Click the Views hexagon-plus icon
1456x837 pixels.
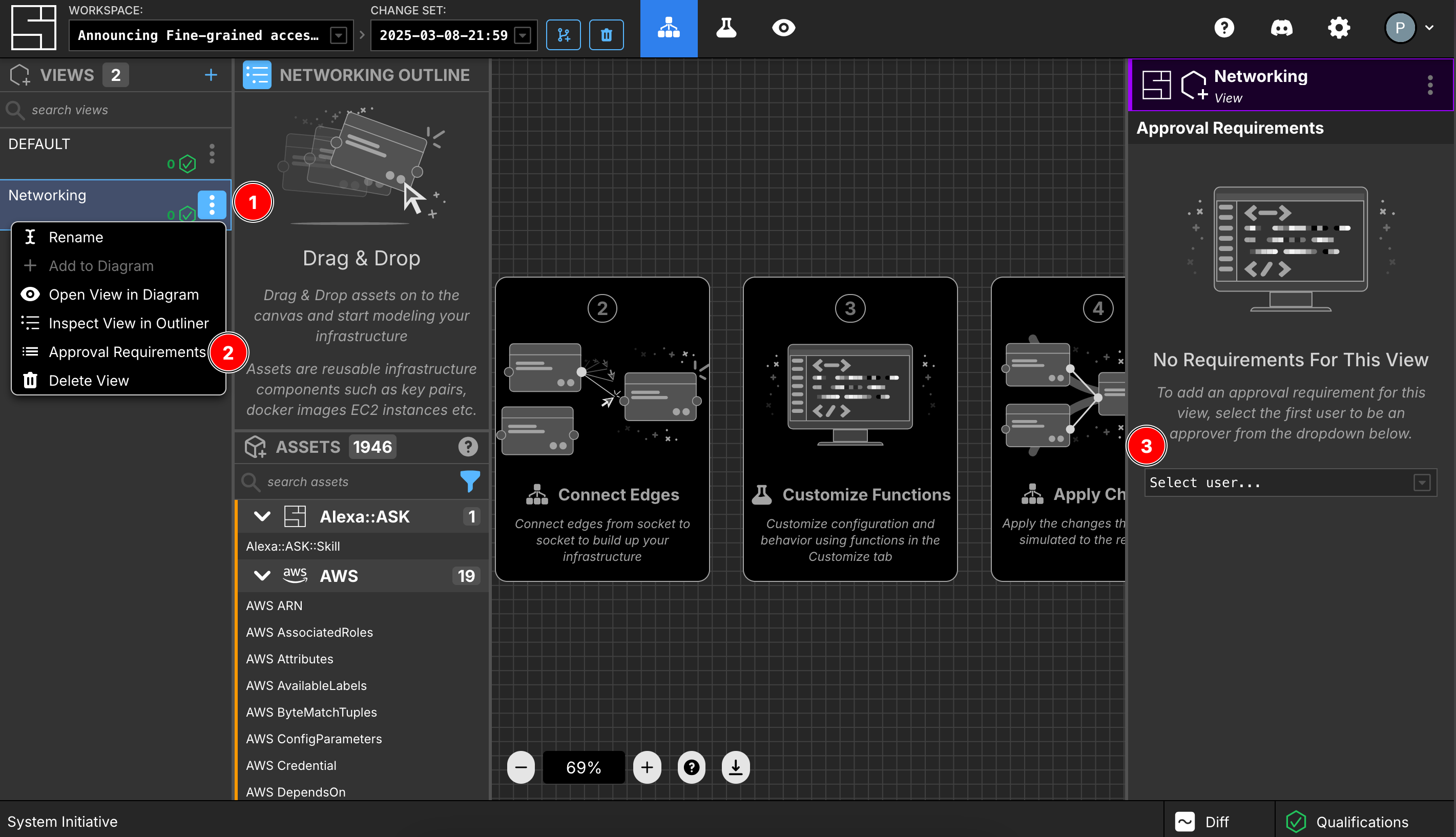pyautogui.click(x=19, y=75)
